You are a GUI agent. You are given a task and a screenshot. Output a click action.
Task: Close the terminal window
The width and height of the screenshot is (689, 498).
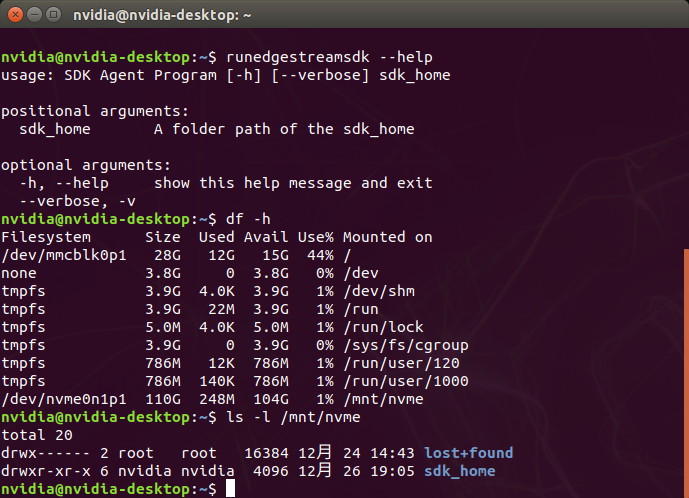pos(15,15)
